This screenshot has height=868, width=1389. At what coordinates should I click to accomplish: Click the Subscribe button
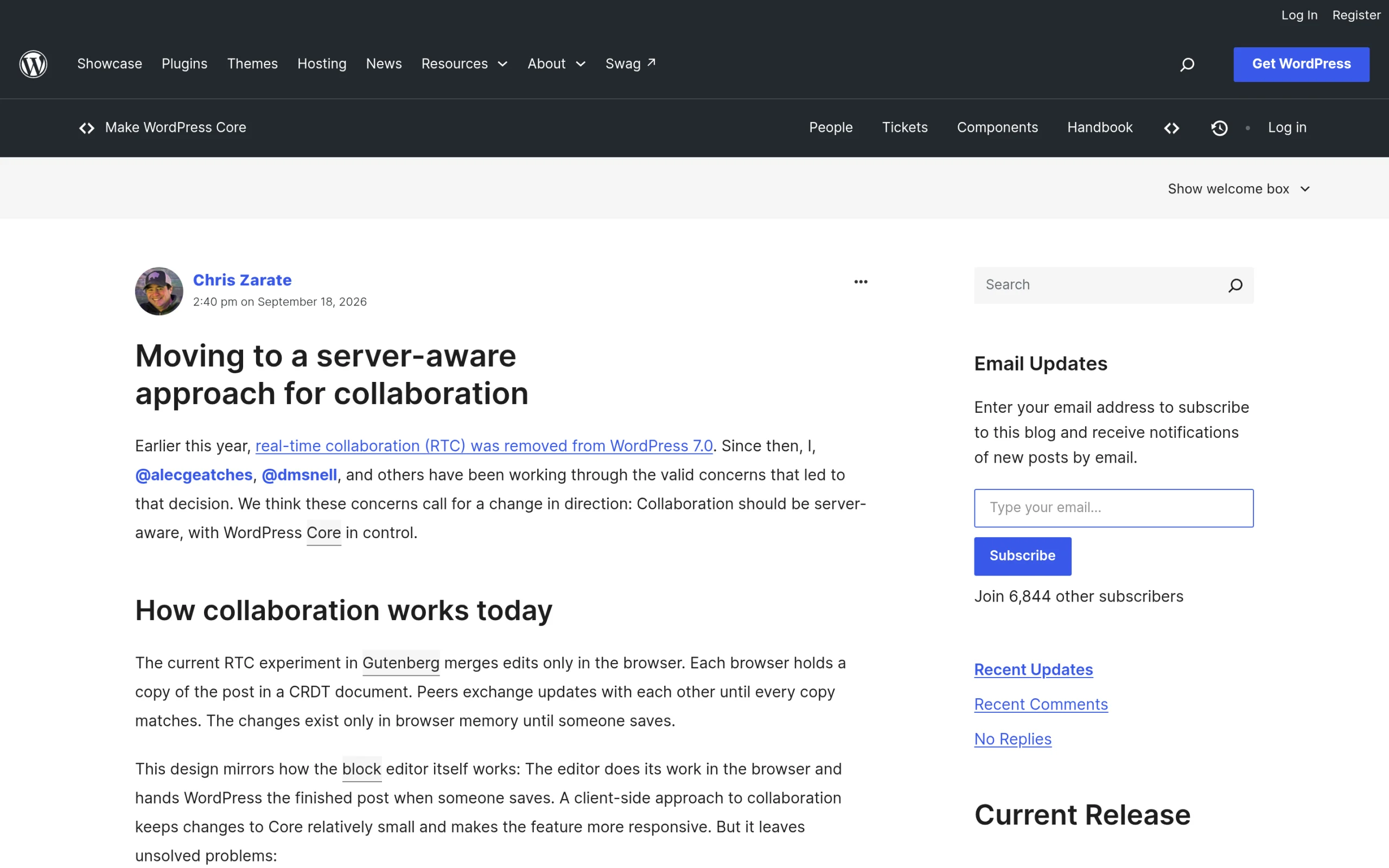point(1022,556)
